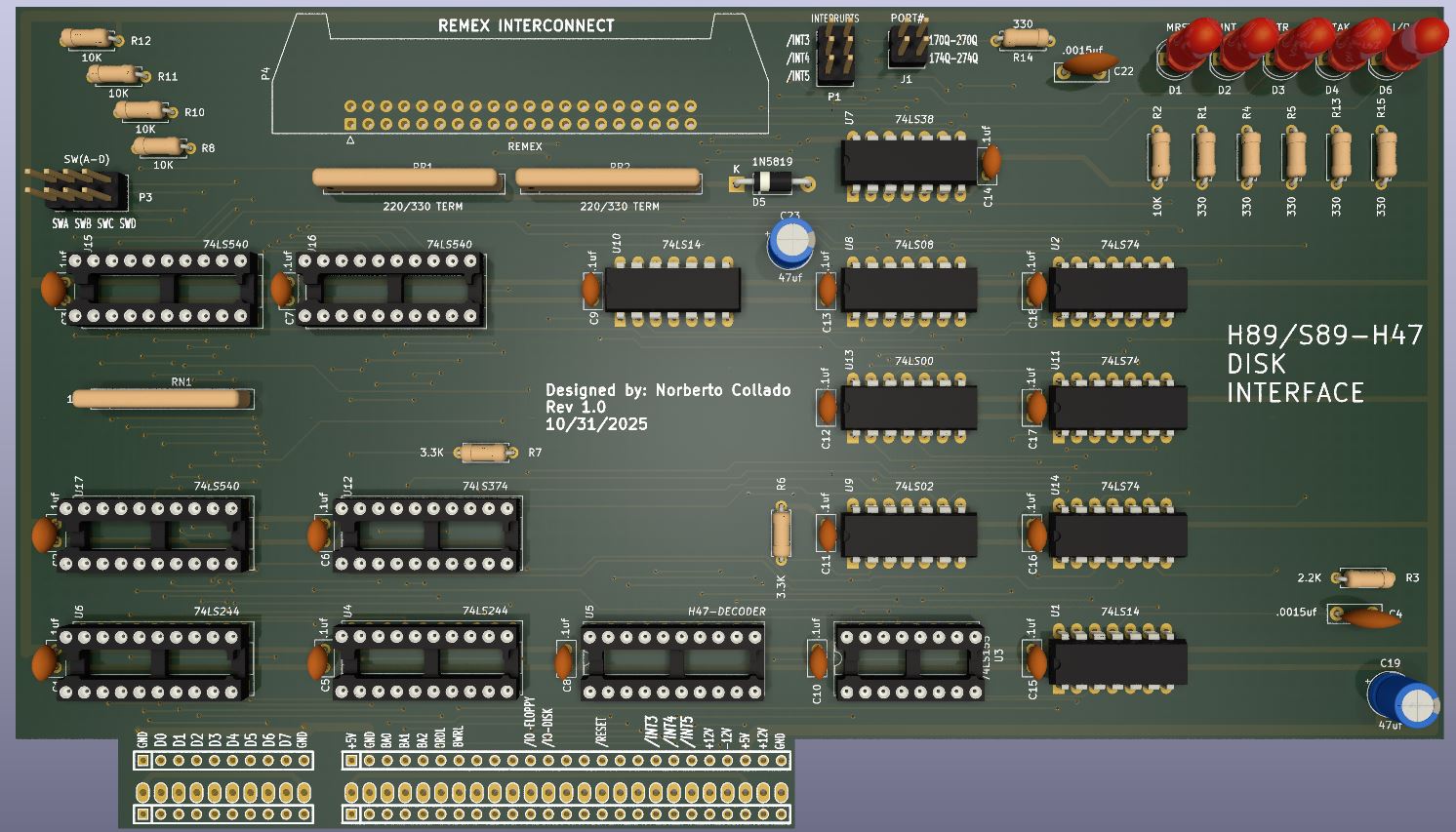The image size is (1456, 832).
Task: Select the 1N5819 diode D5
Action: click(772, 181)
